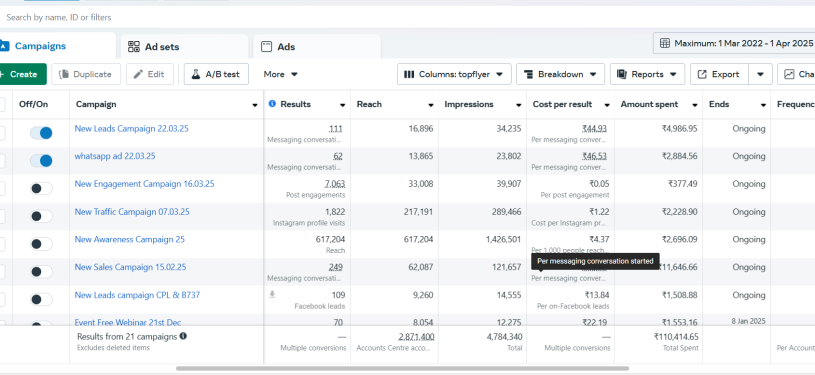Viewport: 815px width, 375px height.
Task: Click the Export button
Action: [719, 74]
